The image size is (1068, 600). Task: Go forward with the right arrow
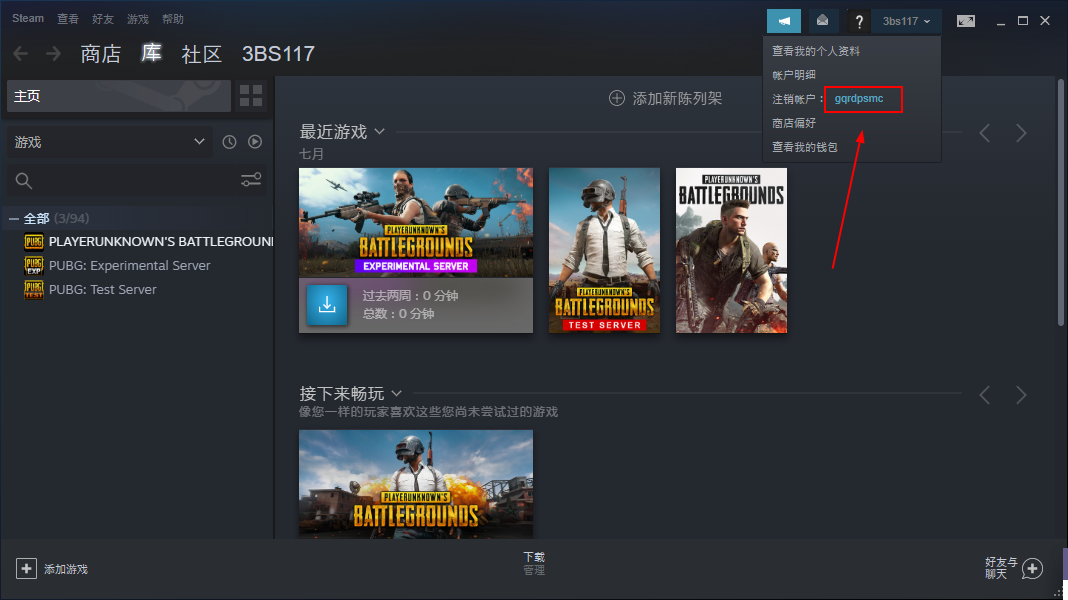tap(53, 53)
